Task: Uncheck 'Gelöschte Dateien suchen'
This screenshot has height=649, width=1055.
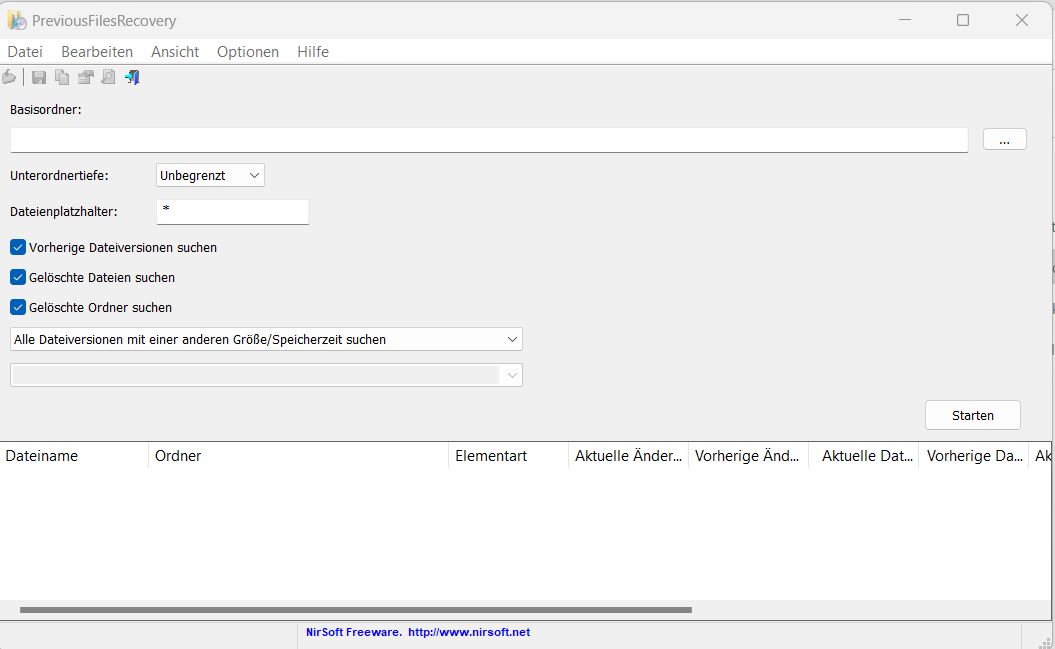Action: (18, 277)
